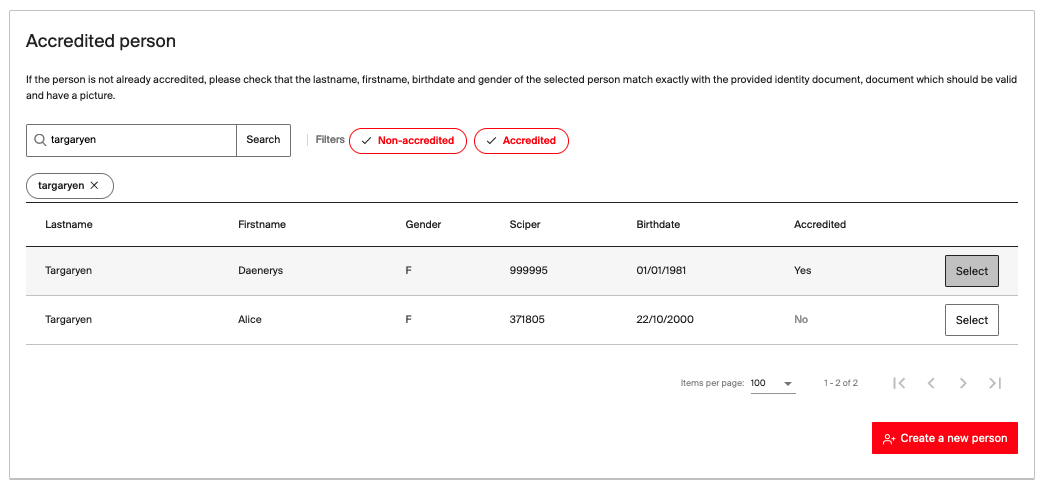Create a new person
The image size is (1045, 485).
[945, 438]
